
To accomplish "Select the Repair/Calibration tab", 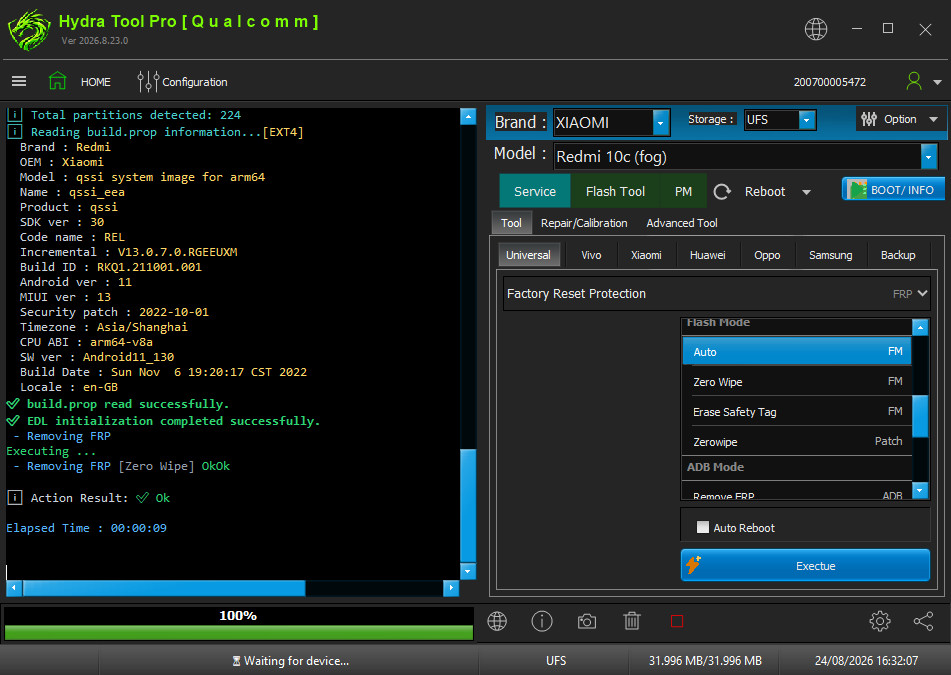I will [x=584, y=223].
